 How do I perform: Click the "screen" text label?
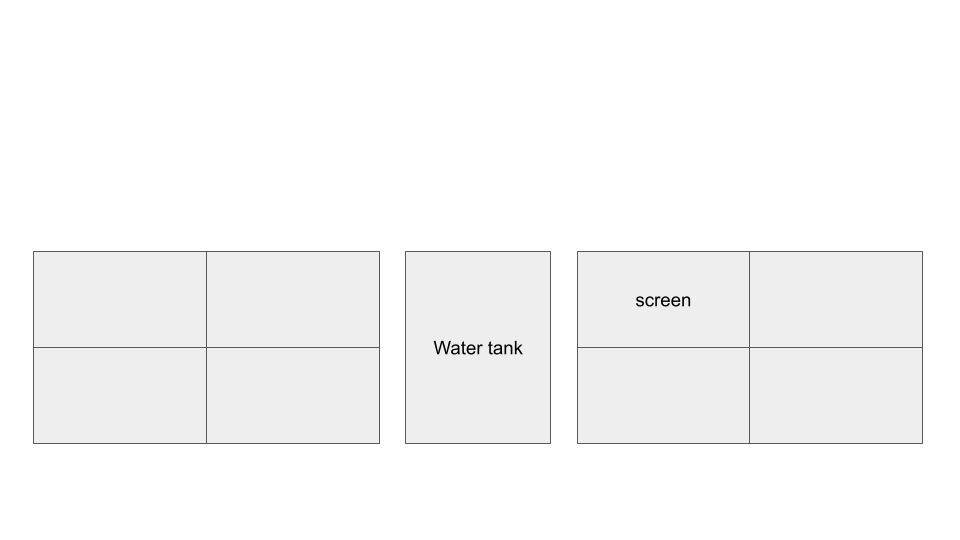[663, 300]
